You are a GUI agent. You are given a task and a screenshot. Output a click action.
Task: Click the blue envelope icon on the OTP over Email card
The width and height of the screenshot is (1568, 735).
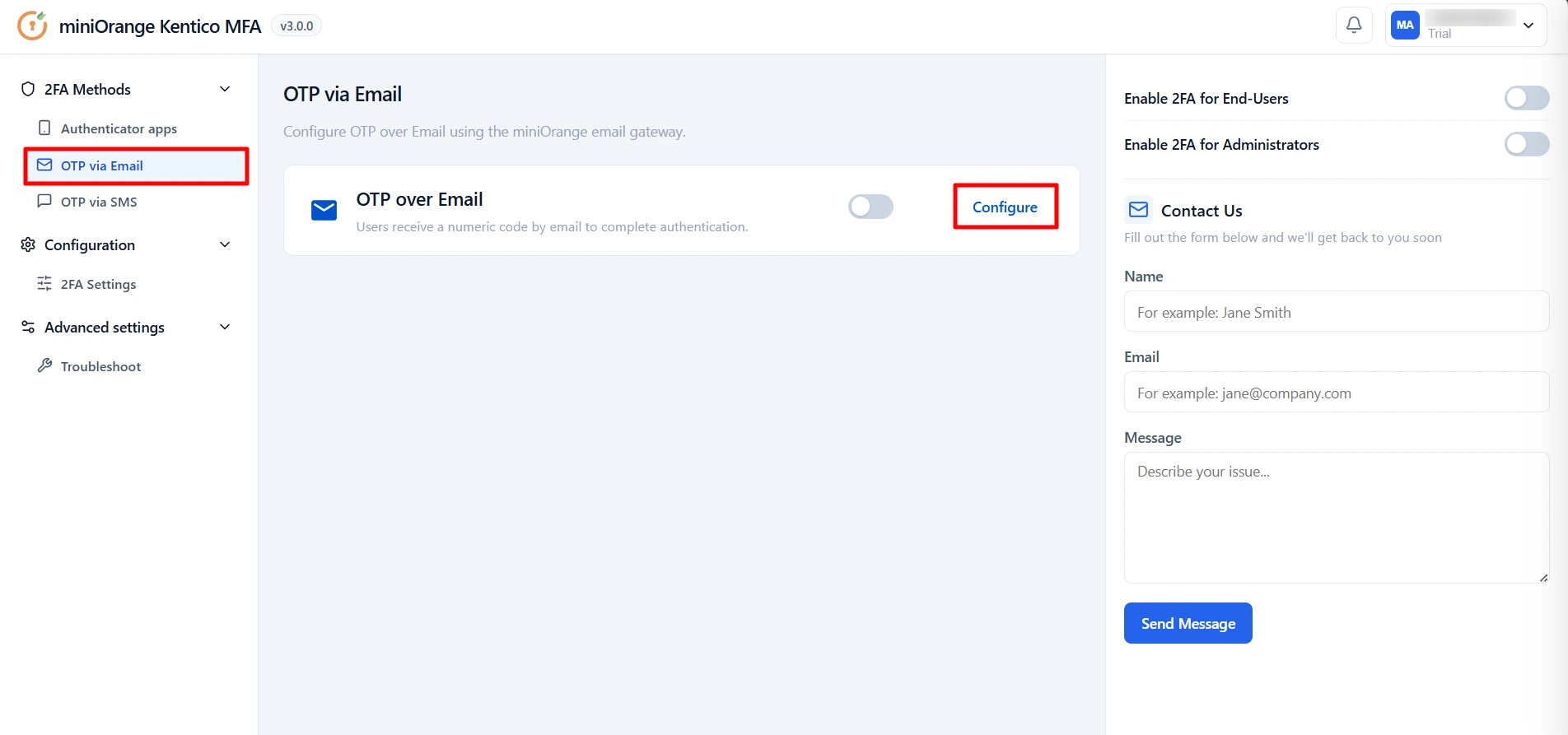click(x=324, y=211)
